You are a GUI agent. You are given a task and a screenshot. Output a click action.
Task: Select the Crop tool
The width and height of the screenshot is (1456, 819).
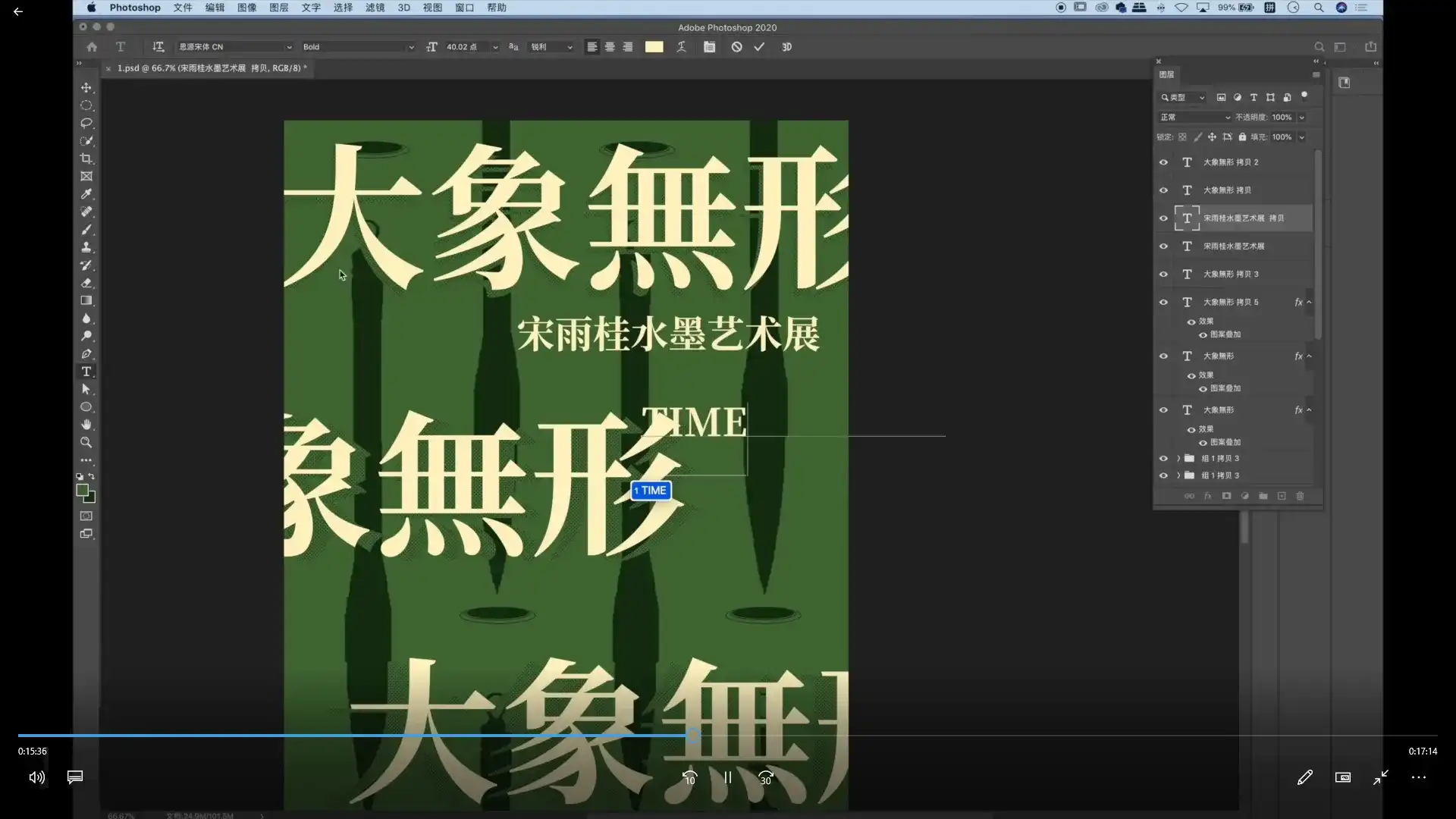coord(86,158)
